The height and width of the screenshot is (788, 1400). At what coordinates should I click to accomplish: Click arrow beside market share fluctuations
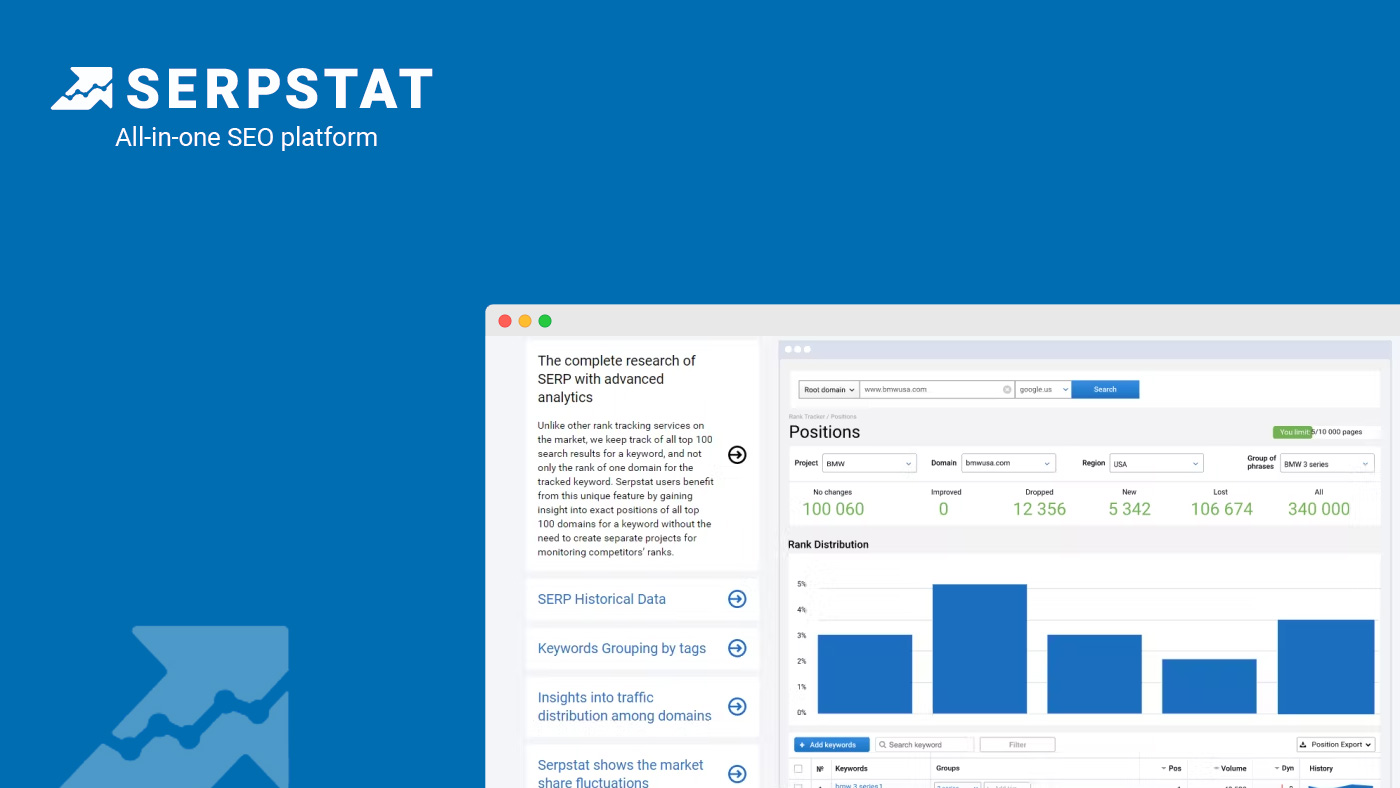click(737, 774)
